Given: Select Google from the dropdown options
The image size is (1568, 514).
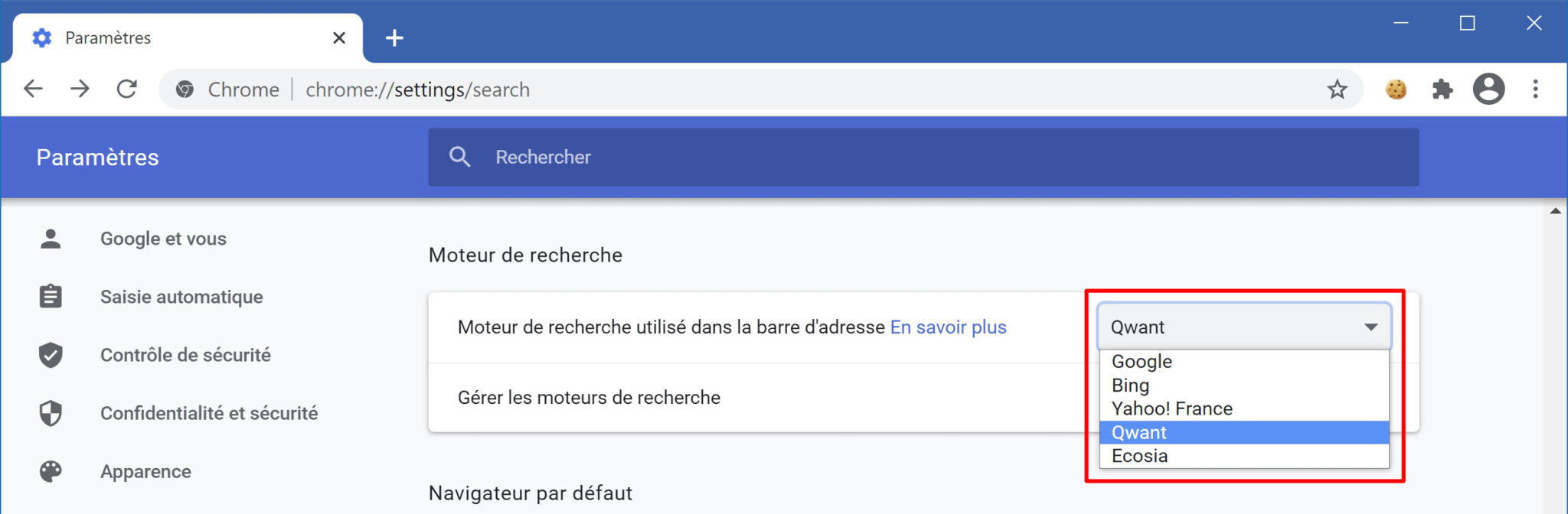Looking at the screenshot, I should [1141, 361].
